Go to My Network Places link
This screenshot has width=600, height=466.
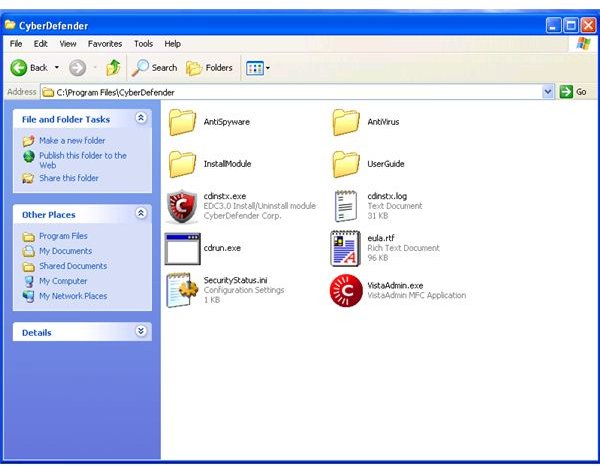click(73, 296)
